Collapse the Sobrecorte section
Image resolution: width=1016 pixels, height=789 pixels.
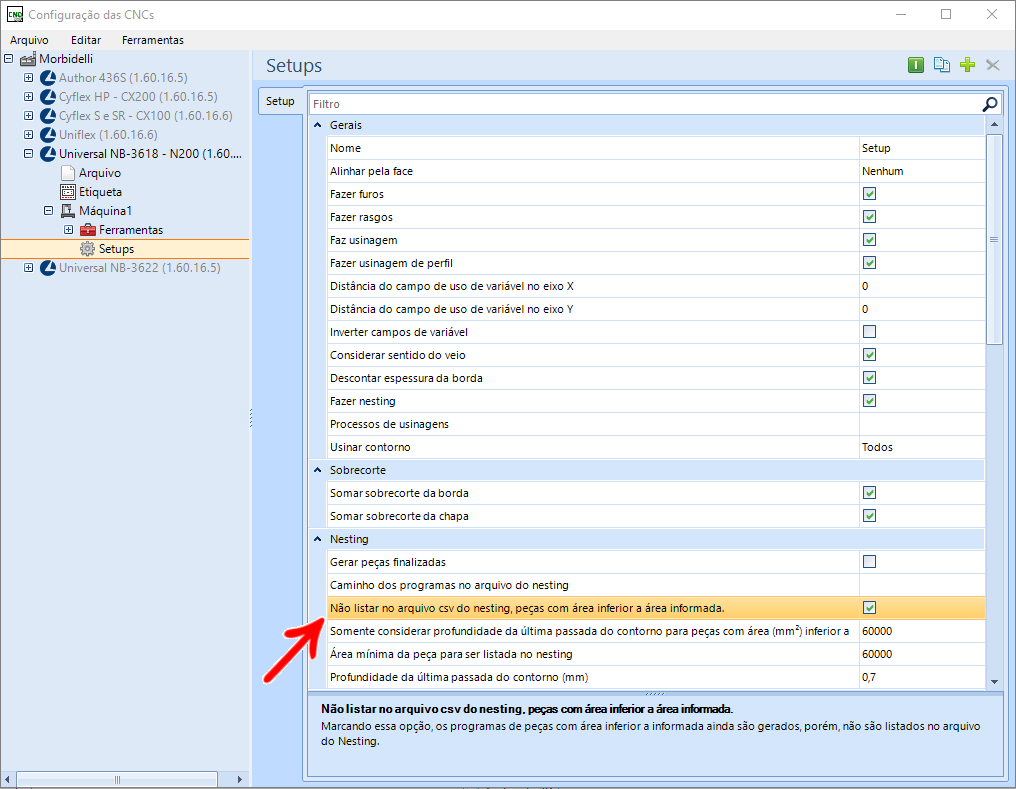coord(319,470)
